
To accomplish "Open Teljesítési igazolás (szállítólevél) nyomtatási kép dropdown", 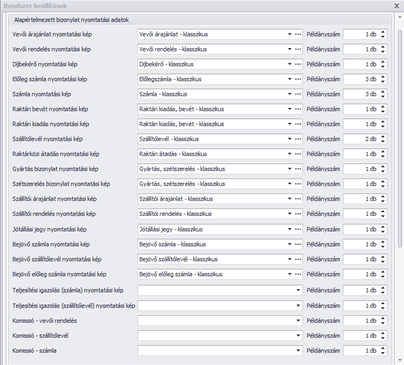I will [x=298, y=306].
